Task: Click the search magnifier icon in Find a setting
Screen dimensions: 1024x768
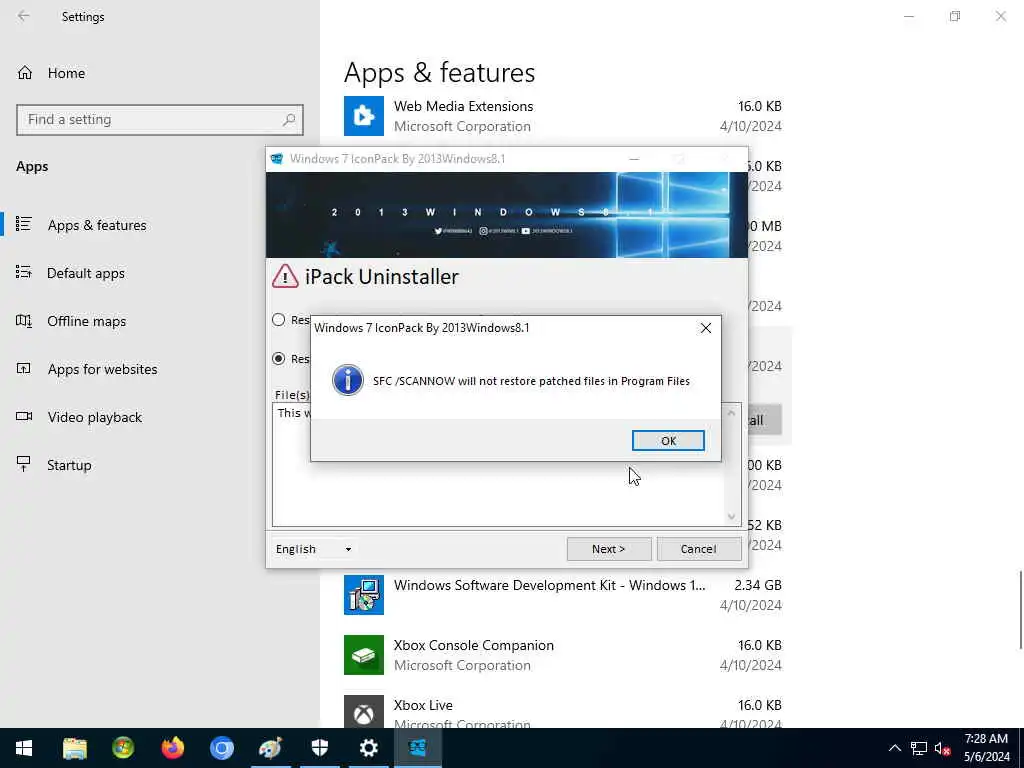Action: pyautogui.click(x=289, y=120)
